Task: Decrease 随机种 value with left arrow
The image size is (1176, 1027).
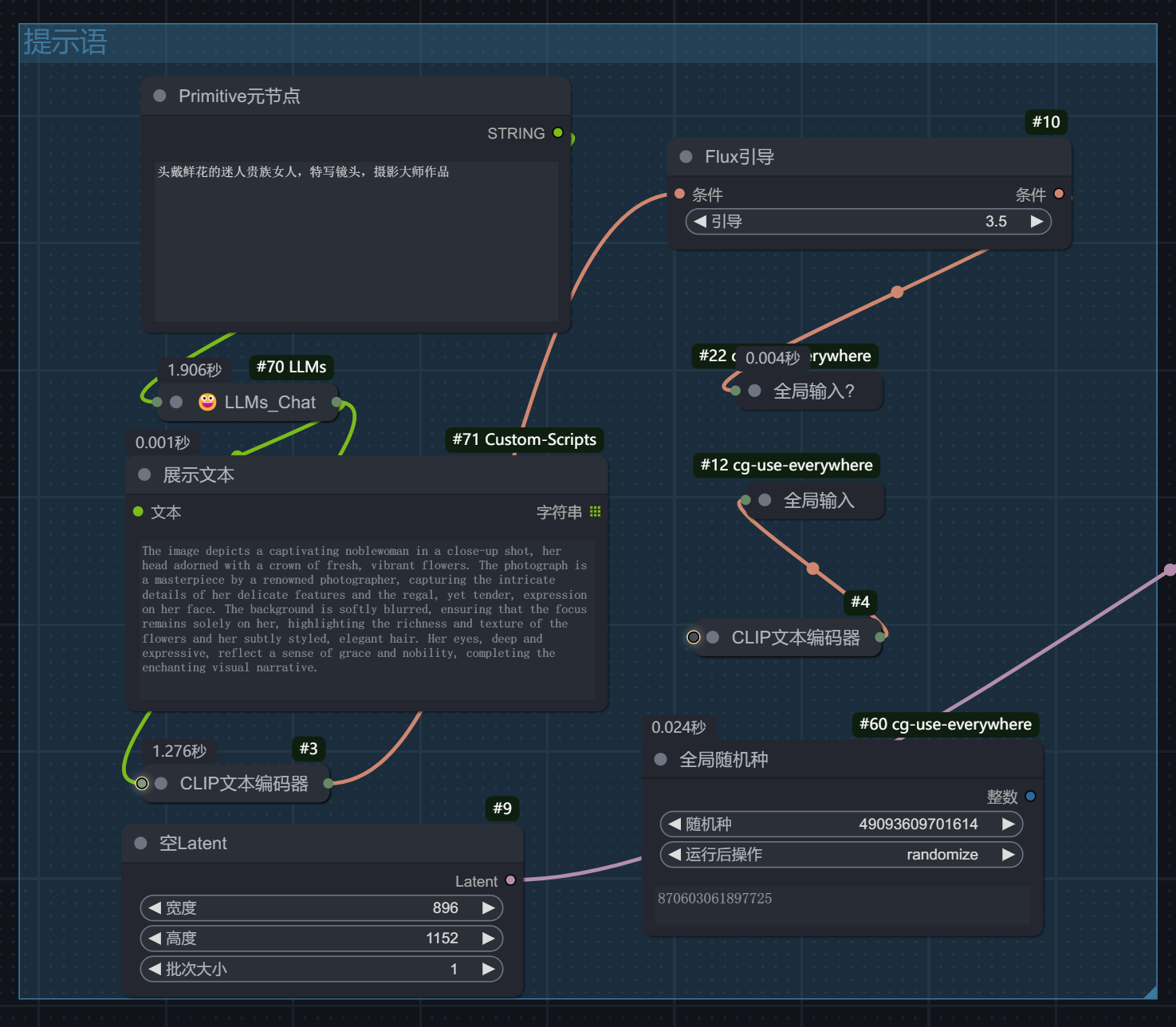Action: click(675, 824)
